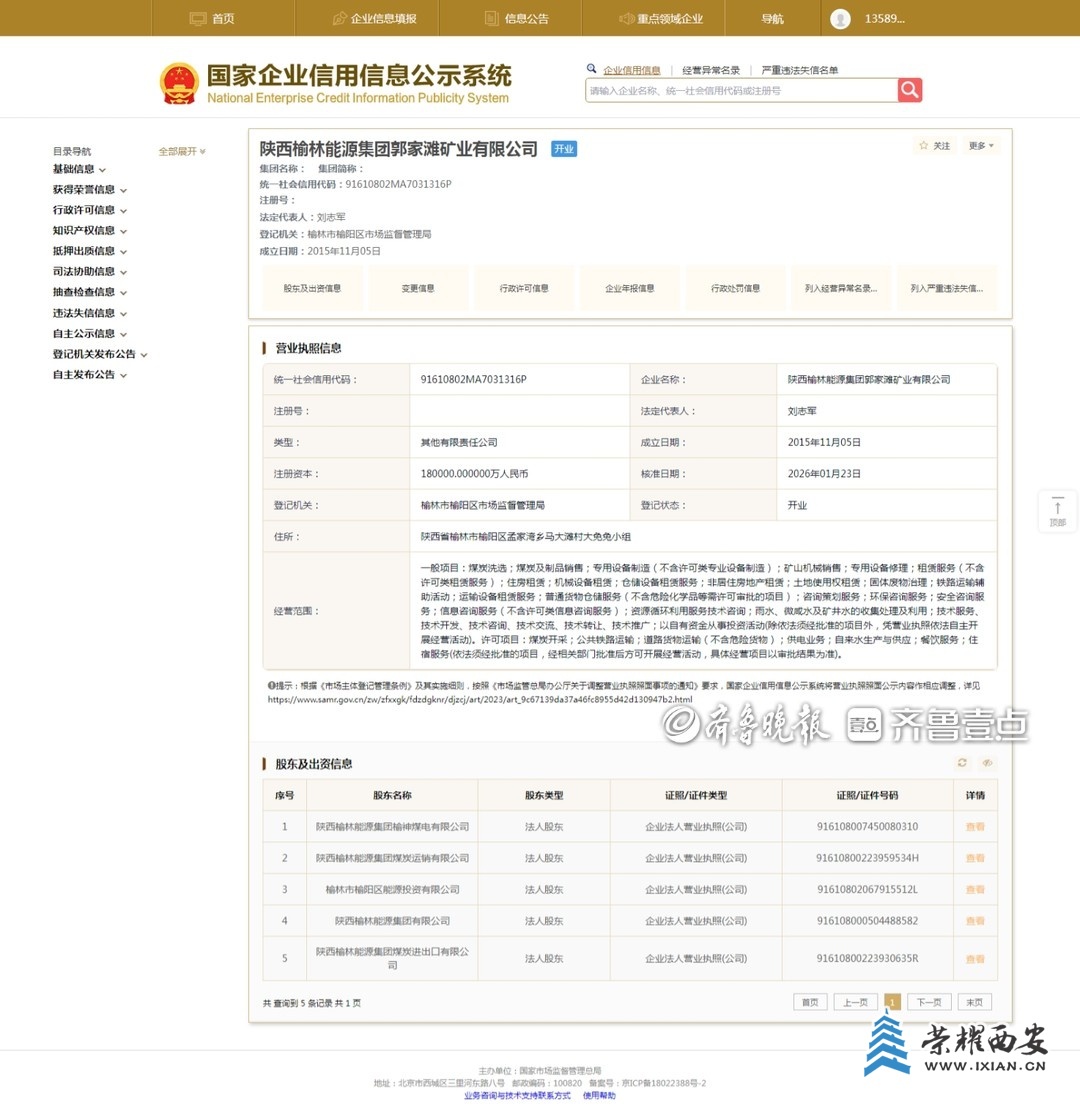Click the 关注 follow button

(934, 146)
